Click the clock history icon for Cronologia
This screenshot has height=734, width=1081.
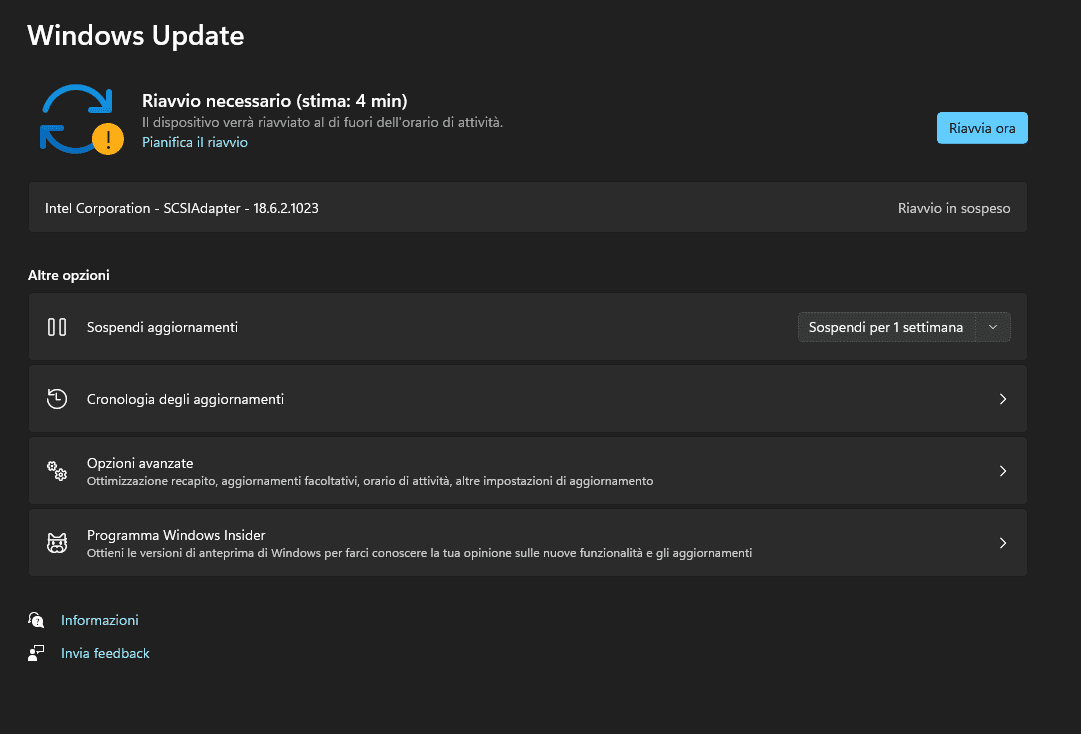click(x=57, y=399)
